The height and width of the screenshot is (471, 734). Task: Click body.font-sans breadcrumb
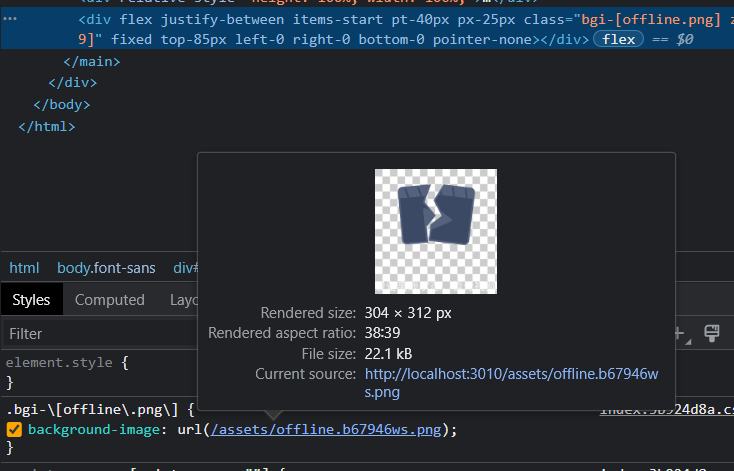pyautogui.click(x=106, y=268)
